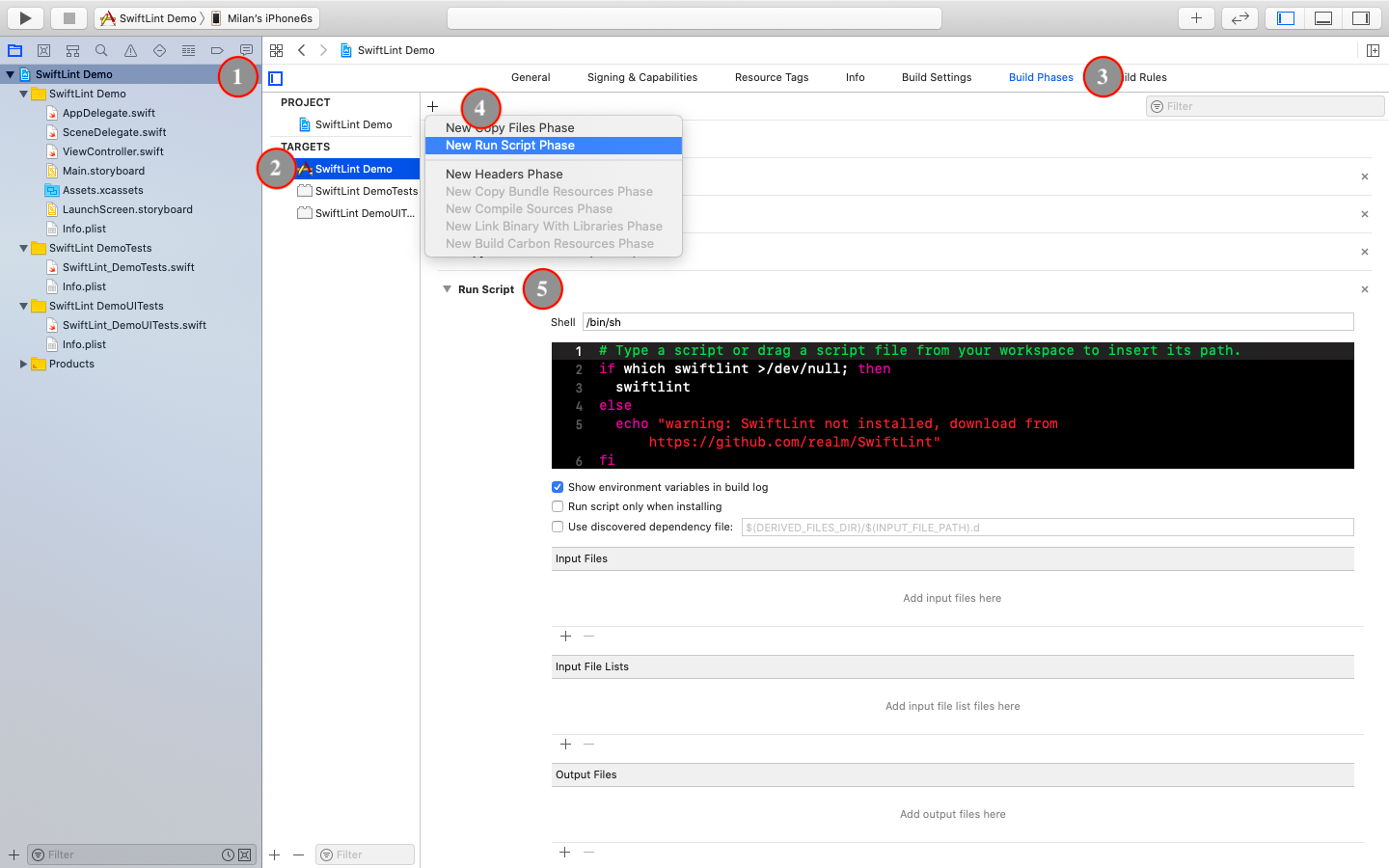1389x868 pixels.
Task: Open the source control navigator icon
Action: (x=43, y=50)
